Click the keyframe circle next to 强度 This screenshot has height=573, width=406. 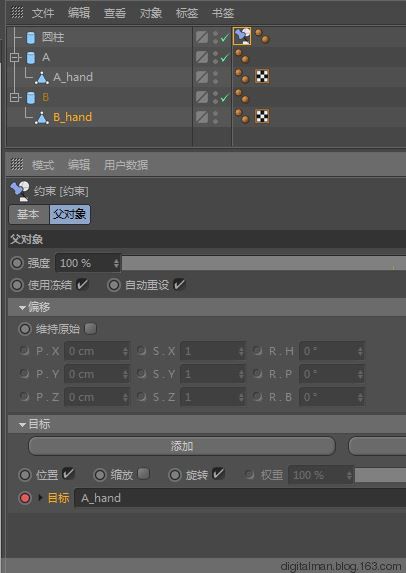coord(17,263)
